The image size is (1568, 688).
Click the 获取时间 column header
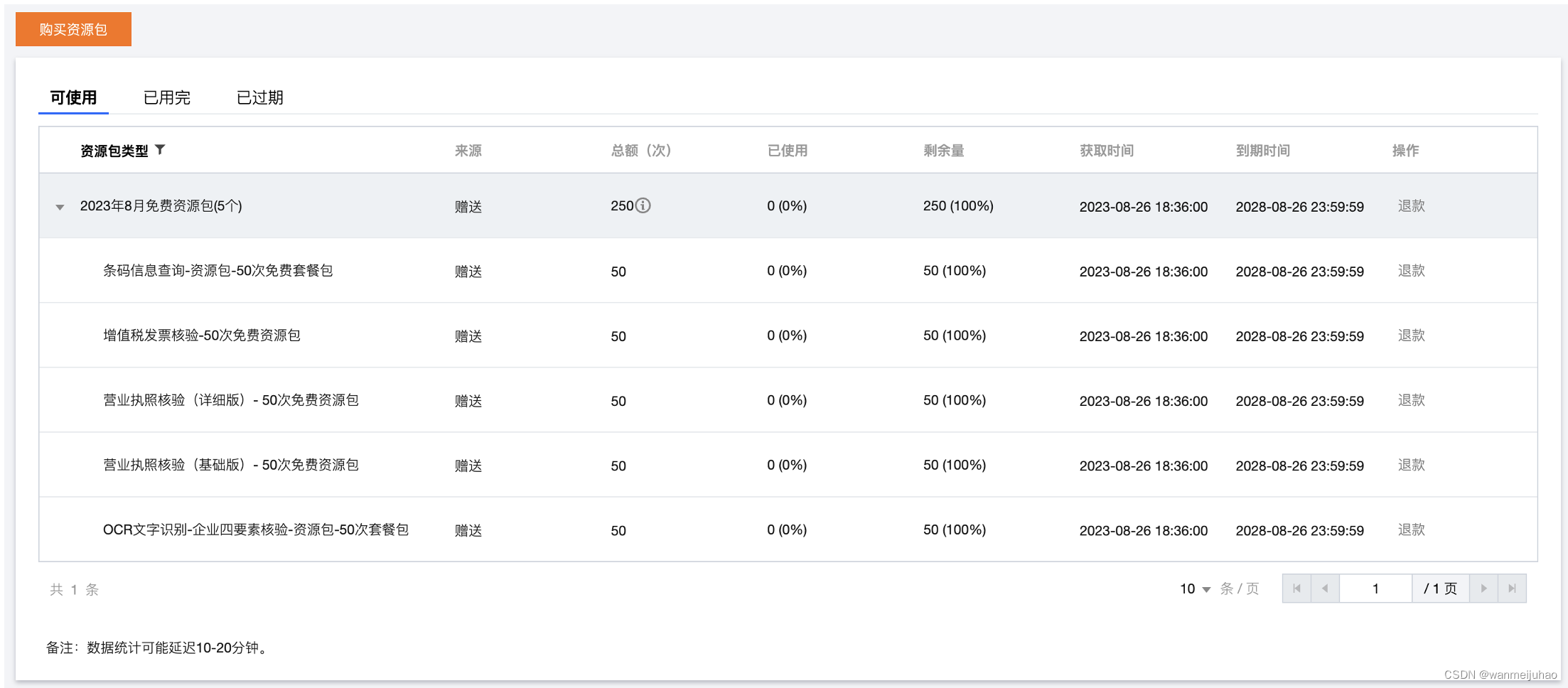[x=1107, y=150]
